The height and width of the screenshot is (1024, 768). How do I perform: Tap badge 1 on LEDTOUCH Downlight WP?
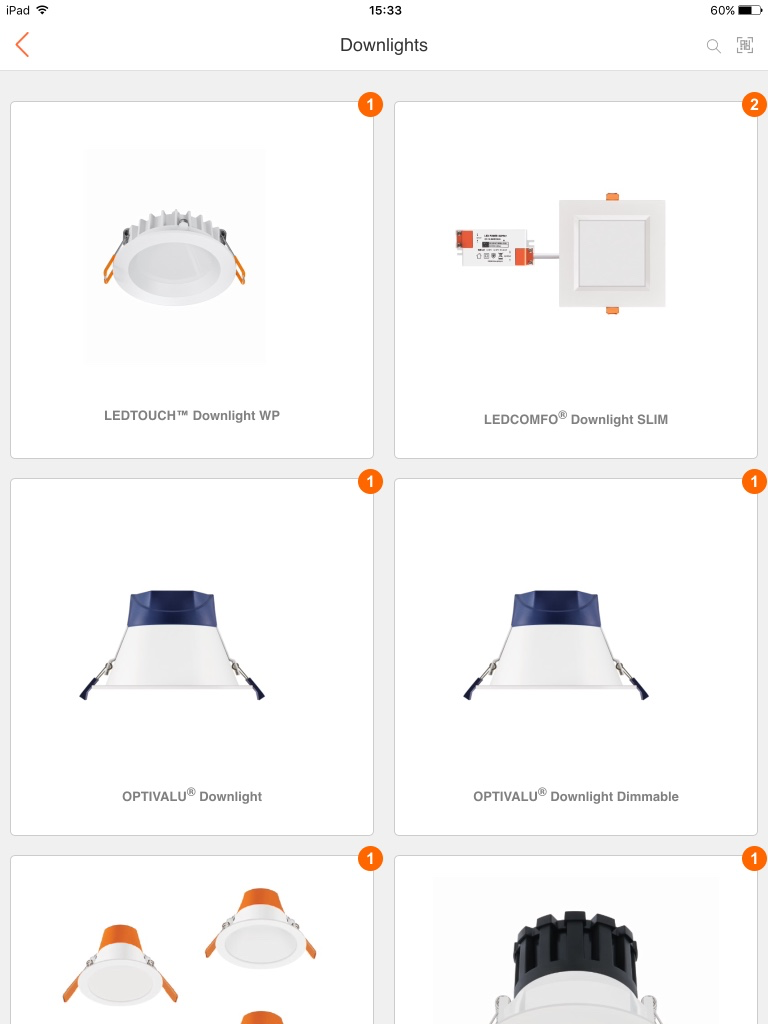click(x=370, y=104)
